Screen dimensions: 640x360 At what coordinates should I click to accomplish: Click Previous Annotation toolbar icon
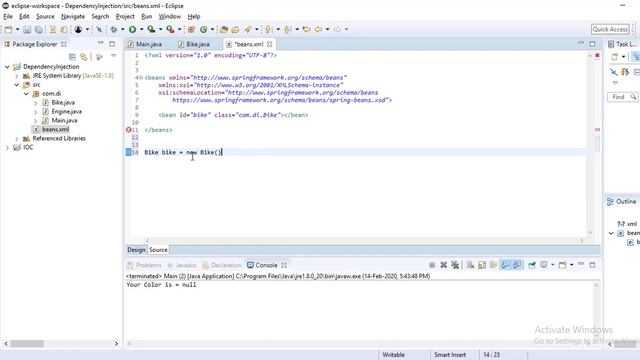(x=287, y=29)
